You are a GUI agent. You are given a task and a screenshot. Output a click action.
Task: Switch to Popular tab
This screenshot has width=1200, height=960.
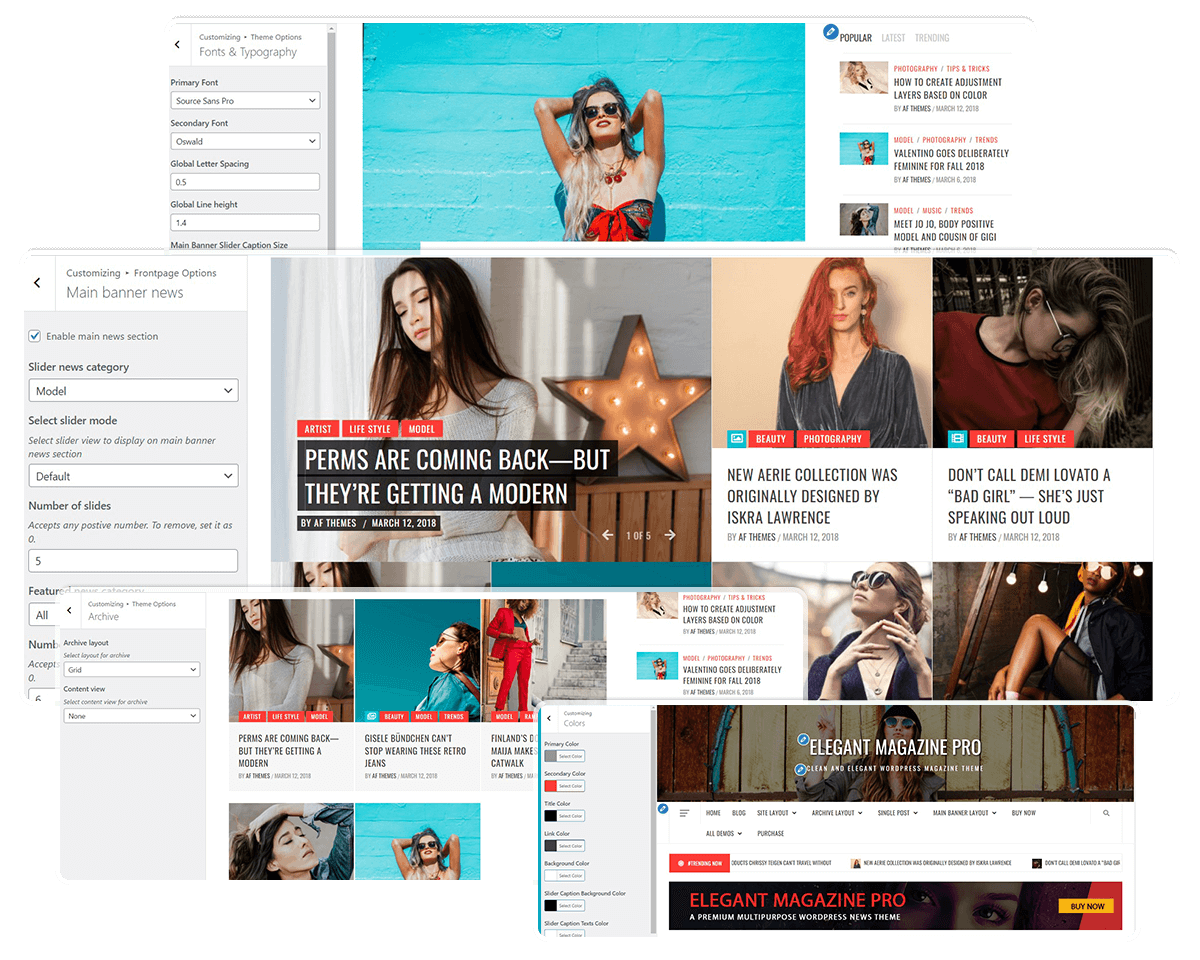(856, 38)
